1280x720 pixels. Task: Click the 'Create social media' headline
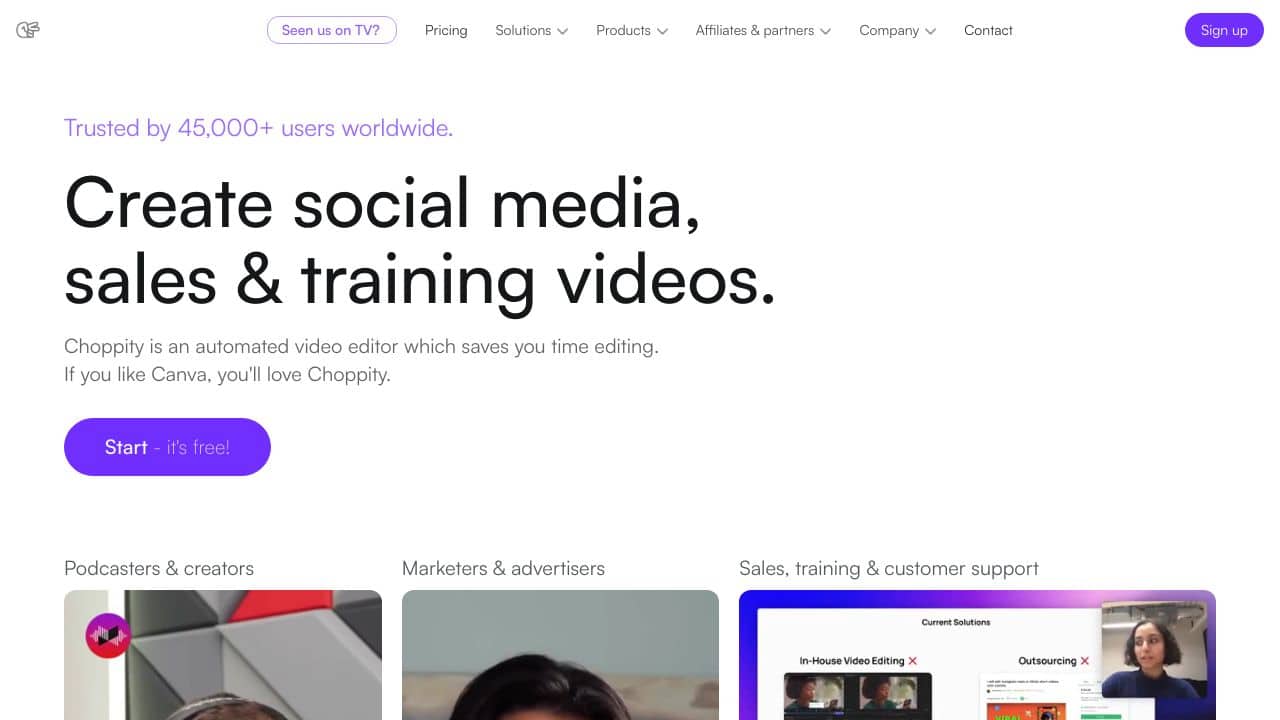point(382,203)
